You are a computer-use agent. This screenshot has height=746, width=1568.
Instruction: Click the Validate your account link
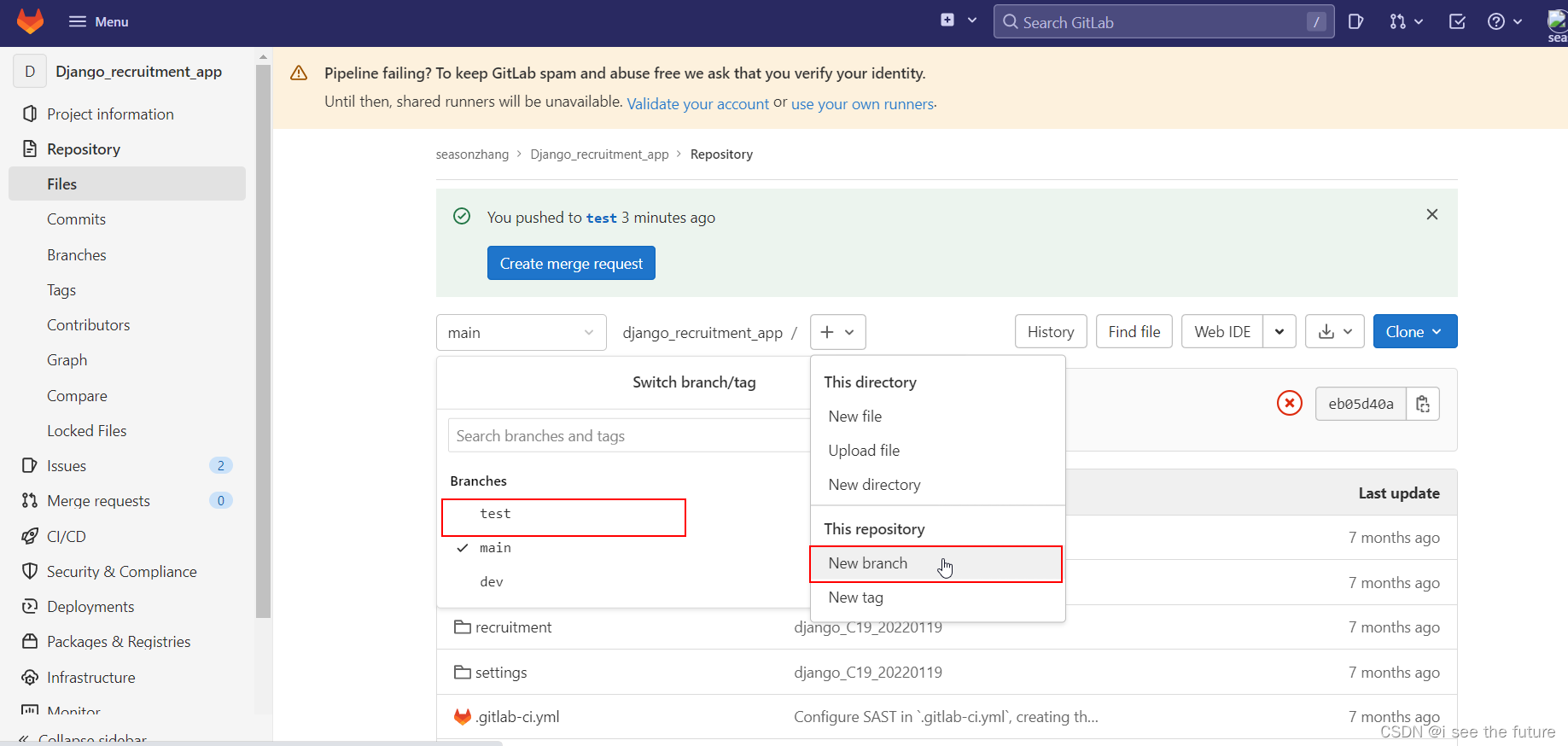pyautogui.click(x=698, y=104)
